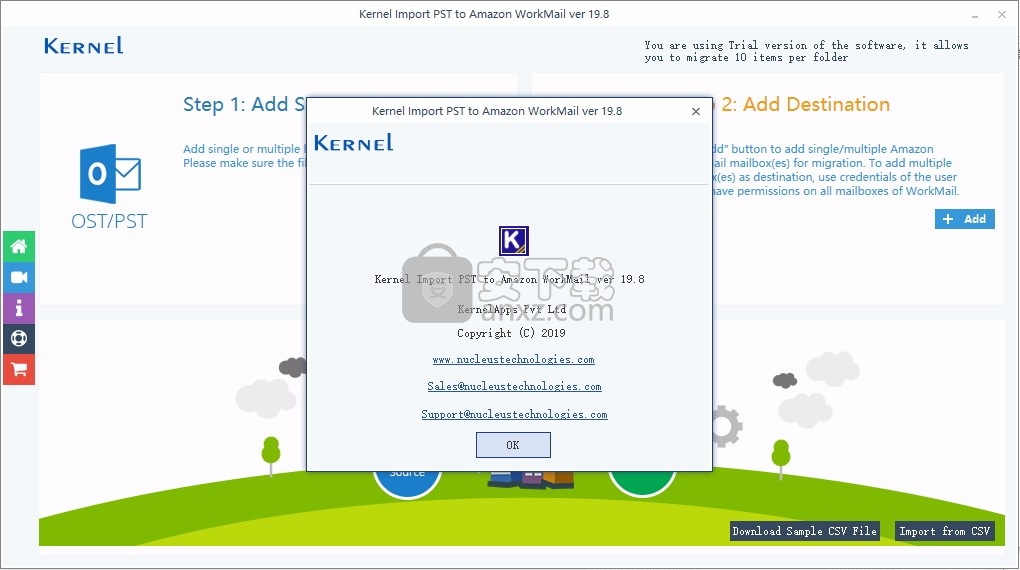Open the info sidebar icon
The image size is (1020, 570).
point(19,308)
